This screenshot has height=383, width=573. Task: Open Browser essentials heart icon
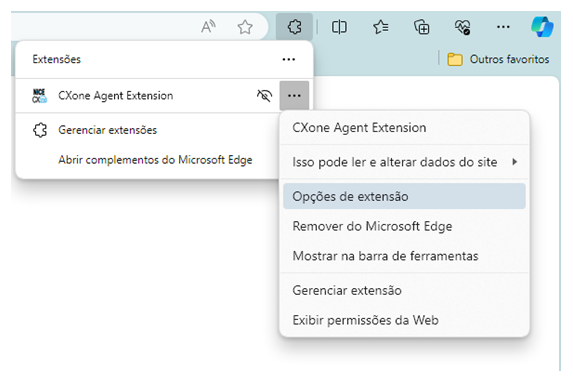click(x=462, y=27)
